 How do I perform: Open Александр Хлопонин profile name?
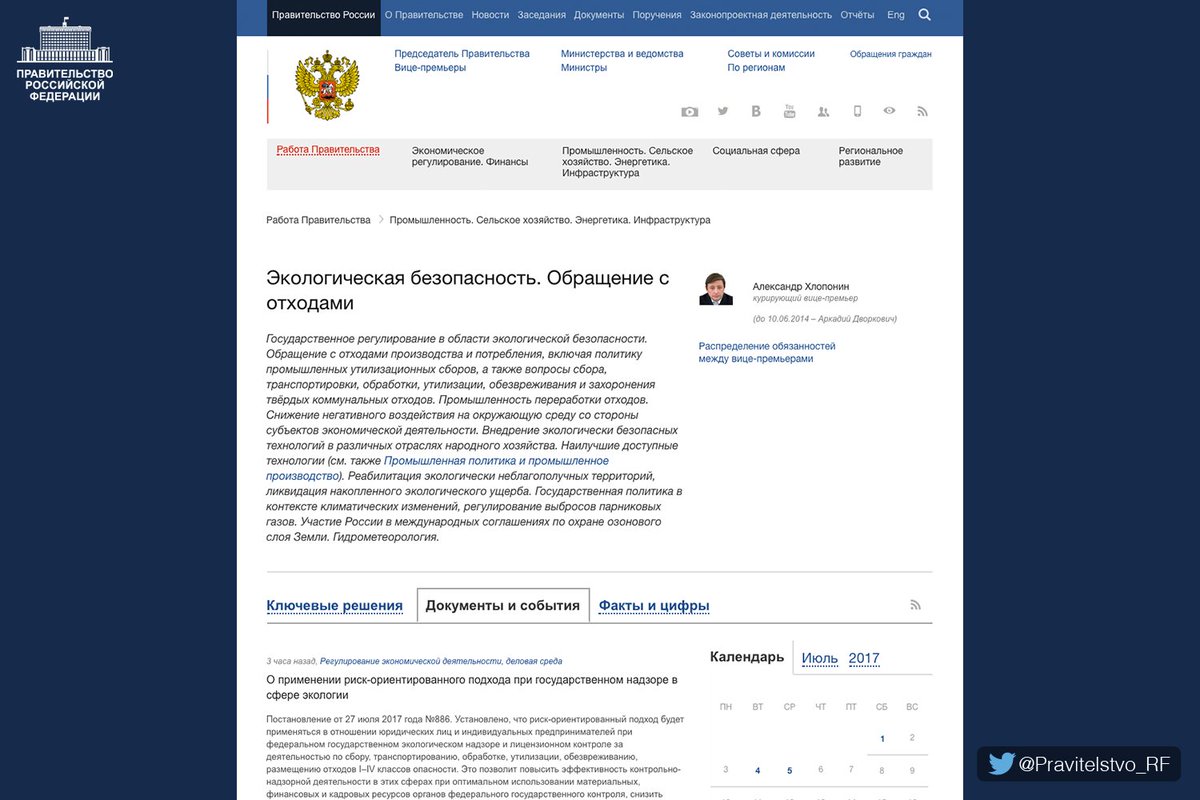tap(801, 287)
